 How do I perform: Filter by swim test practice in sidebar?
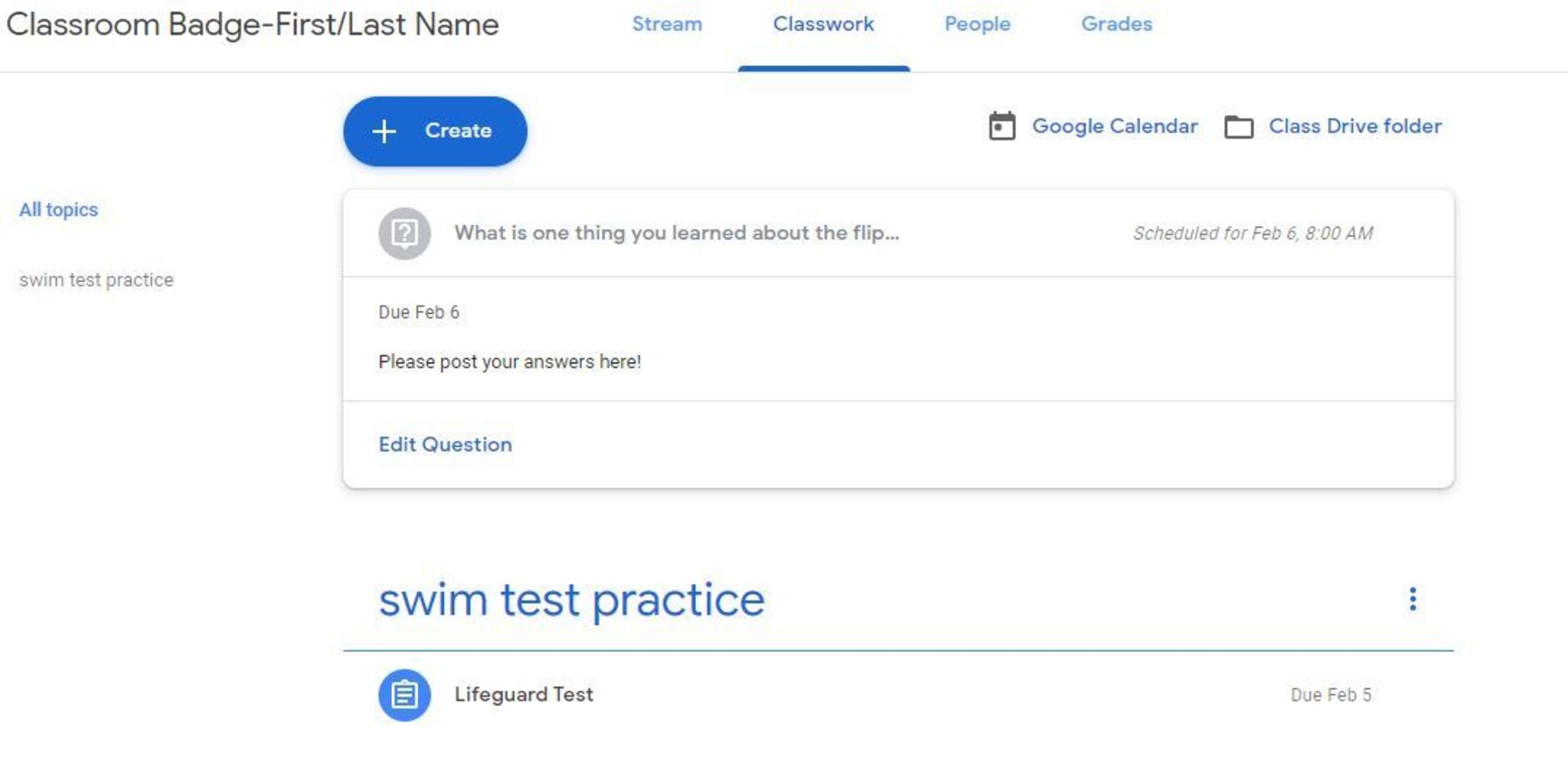click(96, 280)
